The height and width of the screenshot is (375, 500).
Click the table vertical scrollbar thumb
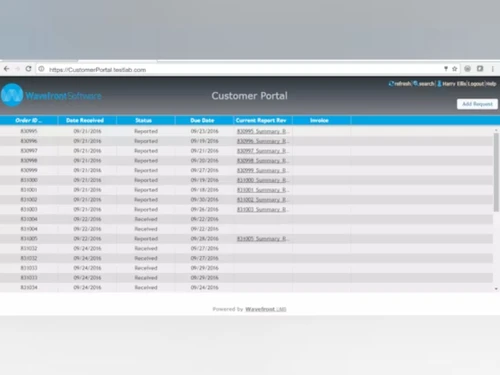(x=496, y=172)
